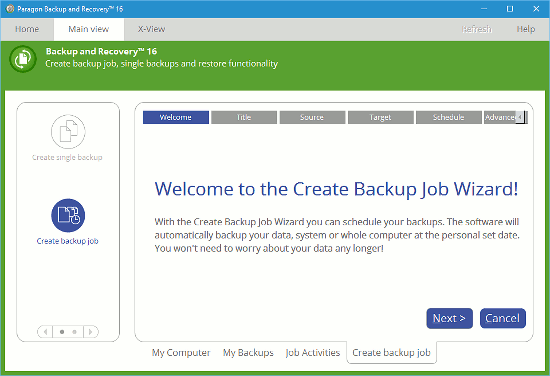Select the Welcome wizard step
550x376 pixels.
click(176, 117)
